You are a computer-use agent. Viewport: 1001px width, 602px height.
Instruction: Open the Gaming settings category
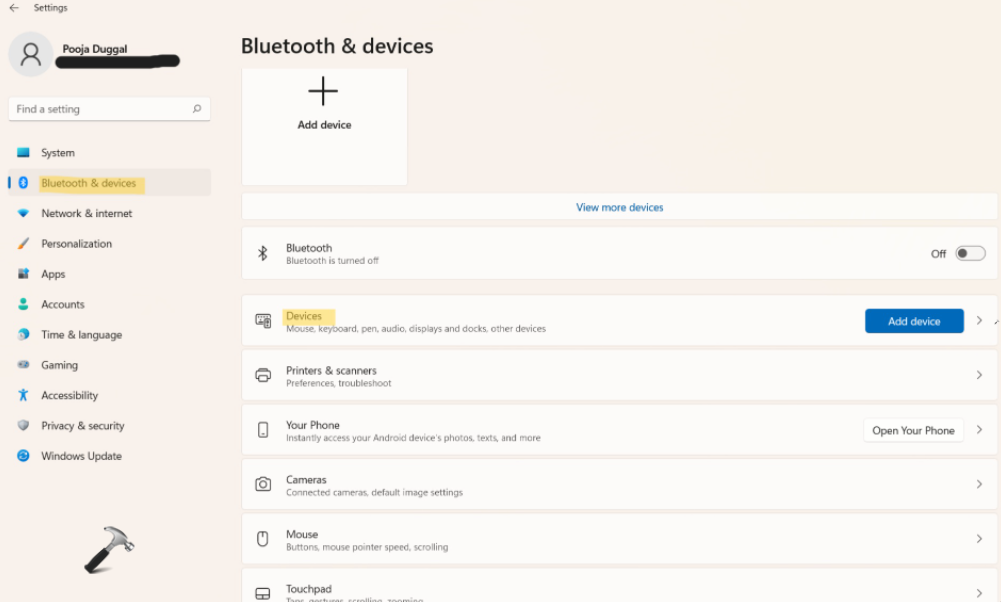[x=59, y=365]
